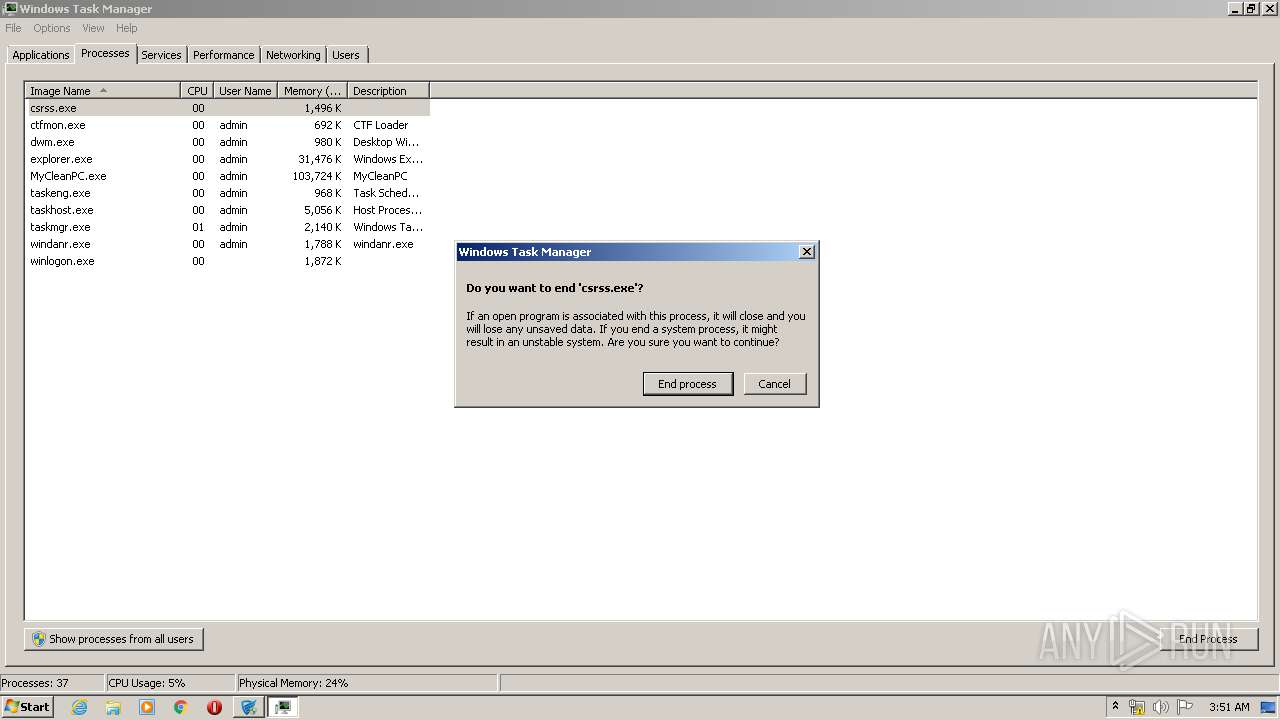Click the Task Manager taskbar icon

[x=283, y=707]
